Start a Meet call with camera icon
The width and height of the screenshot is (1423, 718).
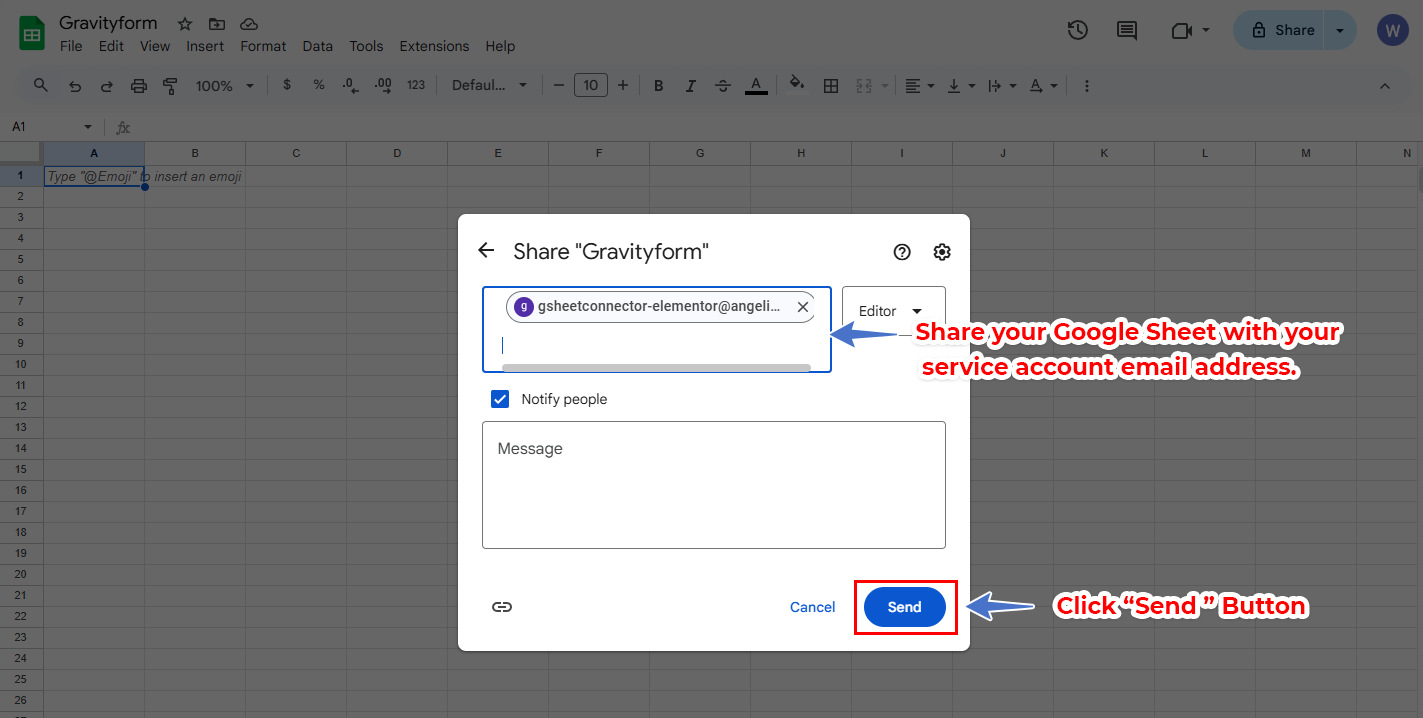tap(1181, 30)
